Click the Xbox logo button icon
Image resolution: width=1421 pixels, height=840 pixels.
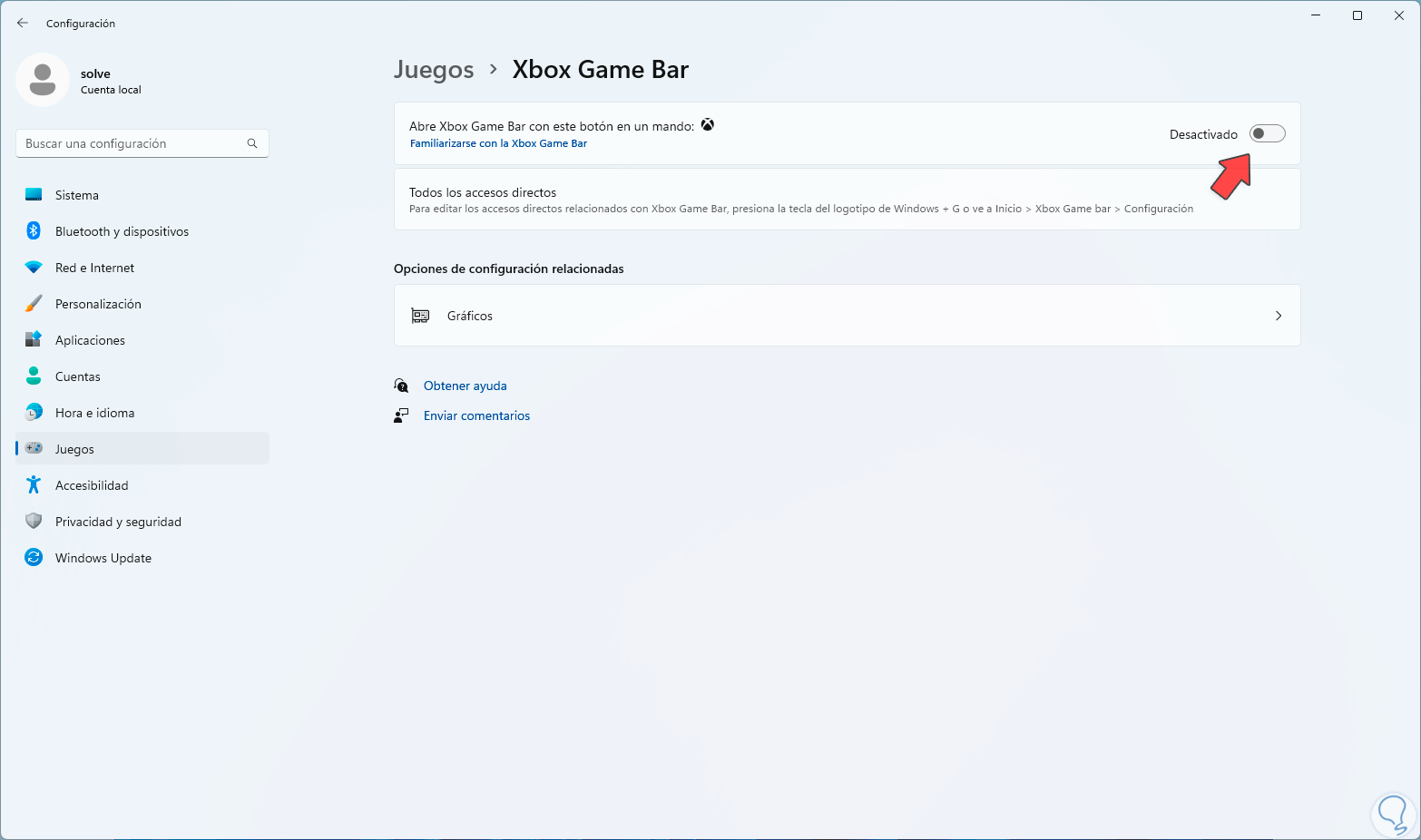(x=708, y=125)
